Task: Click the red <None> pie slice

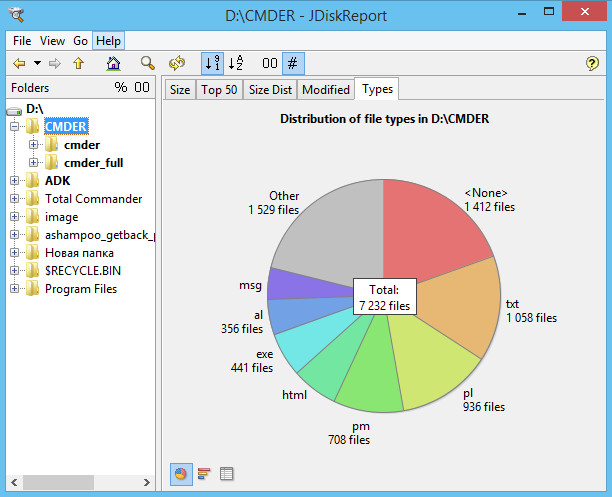Action: click(x=425, y=234)
